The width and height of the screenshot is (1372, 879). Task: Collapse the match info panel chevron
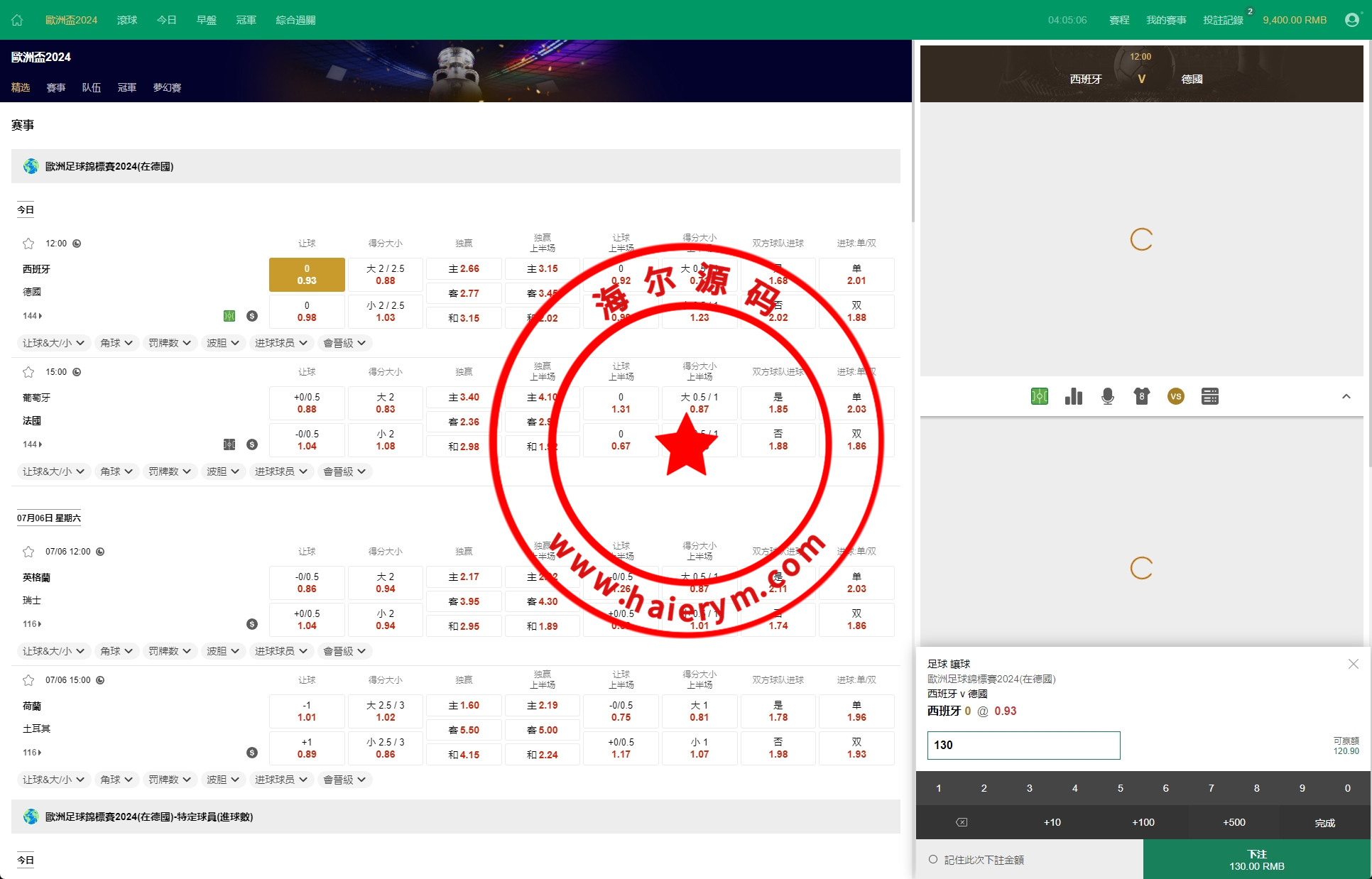1346,396
